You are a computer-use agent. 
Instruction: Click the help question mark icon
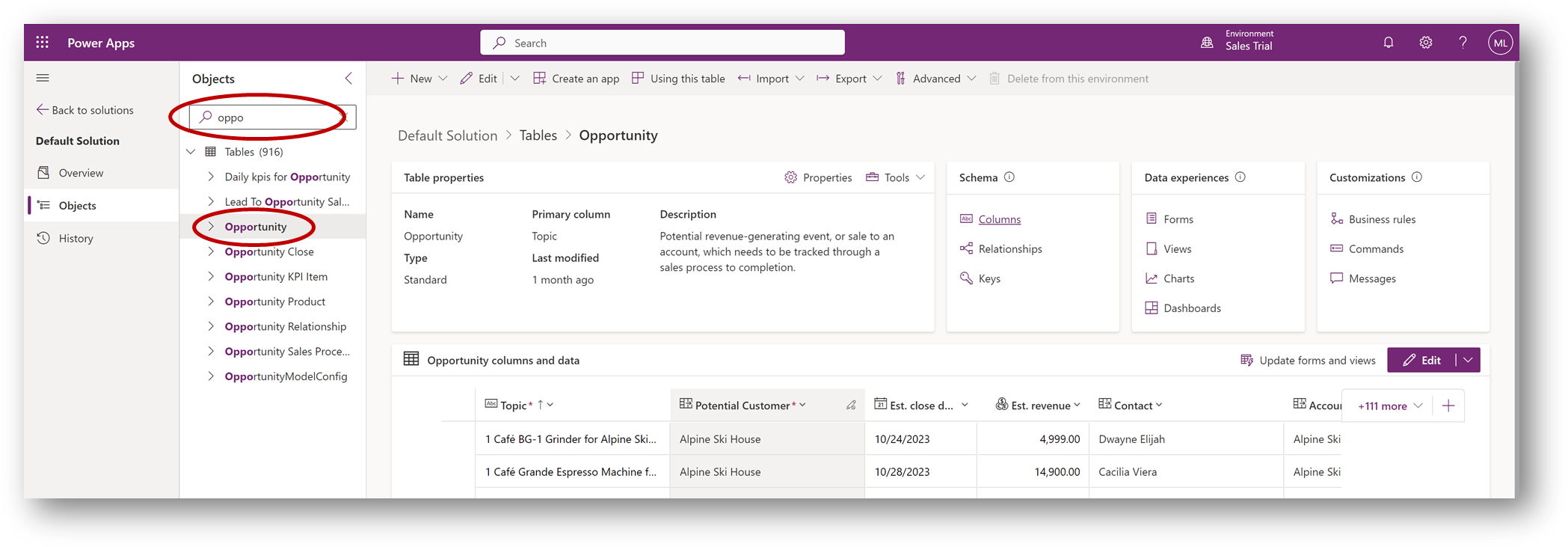click(1463, 43)
